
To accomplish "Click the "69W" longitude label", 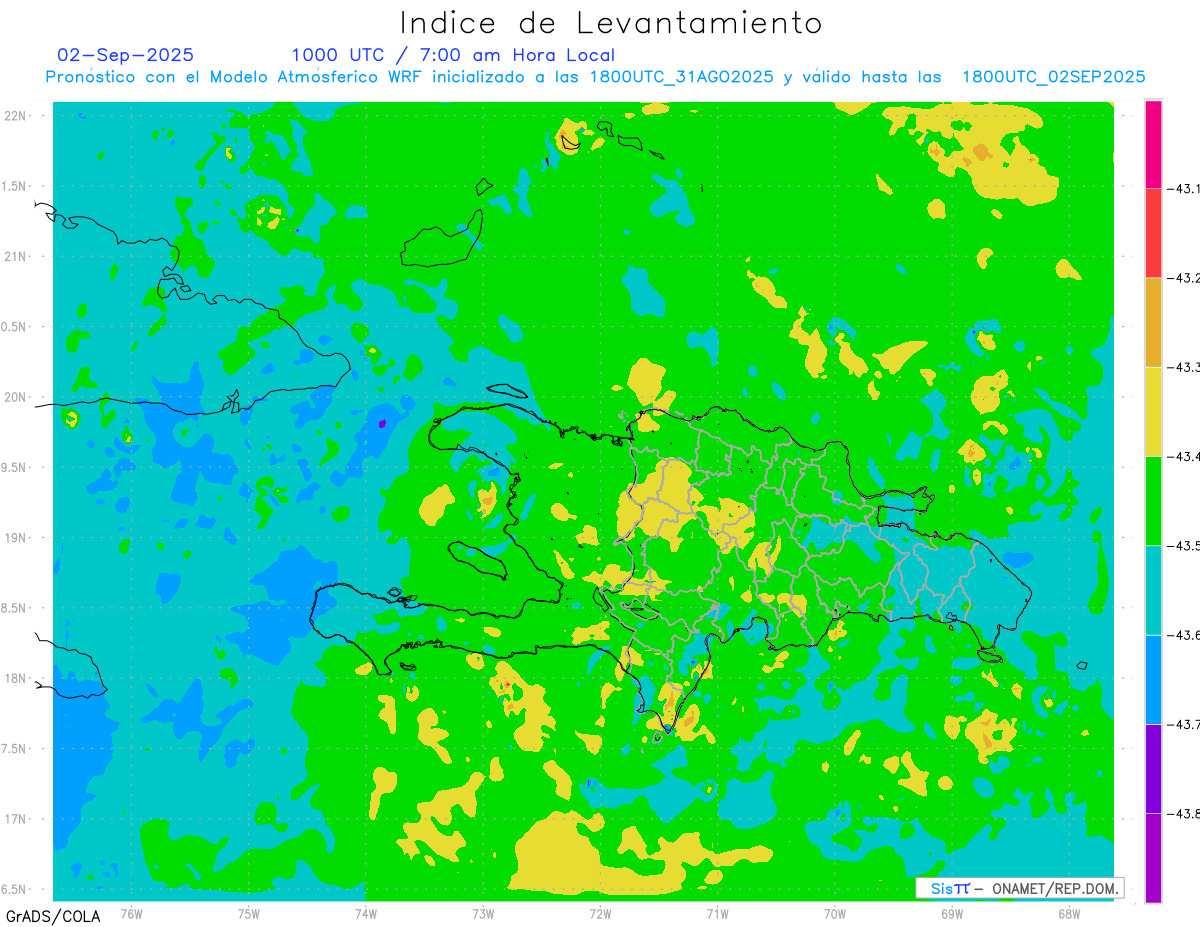I will pyautogui.click(x=951, y=913).
